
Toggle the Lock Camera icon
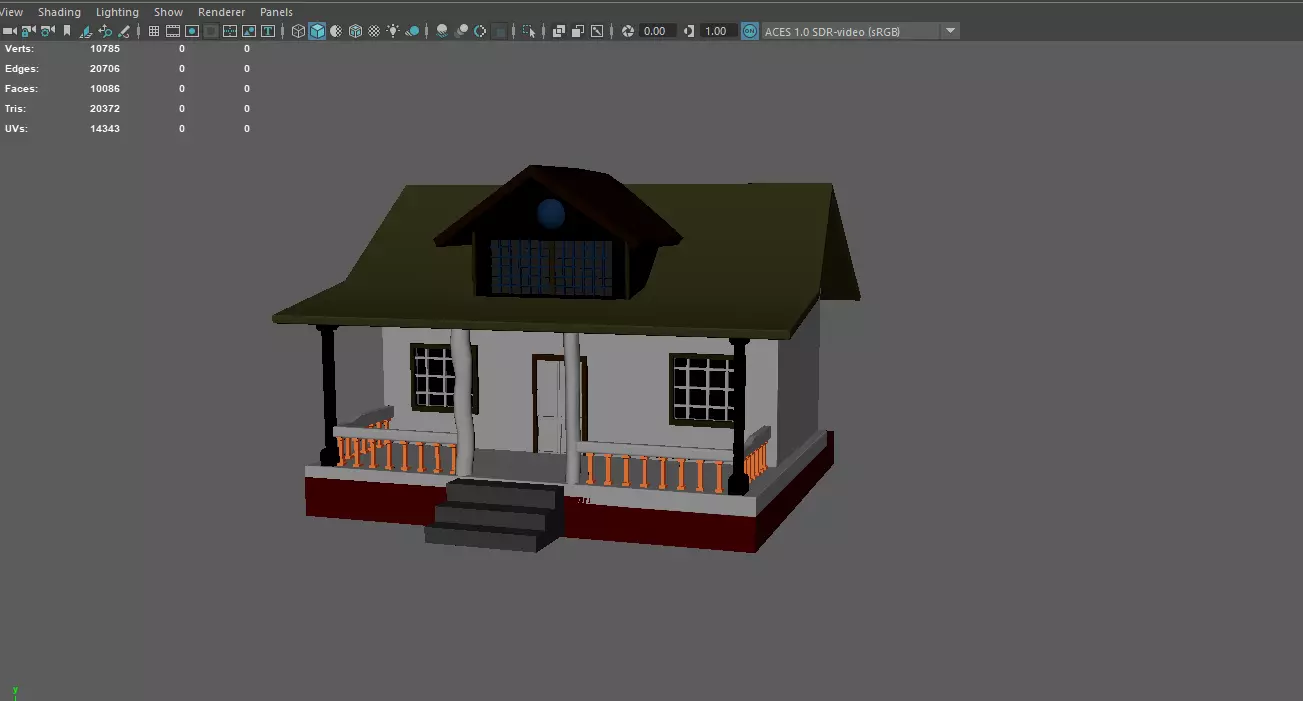point(29,31)
